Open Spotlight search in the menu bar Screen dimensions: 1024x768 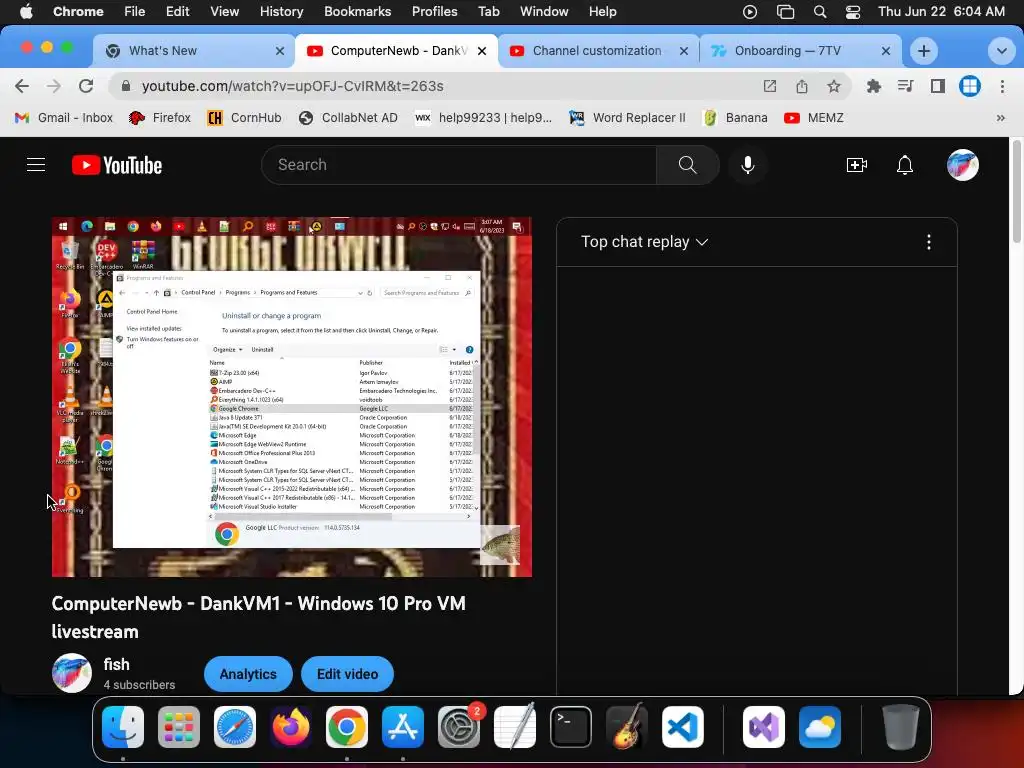pos(820,12)
